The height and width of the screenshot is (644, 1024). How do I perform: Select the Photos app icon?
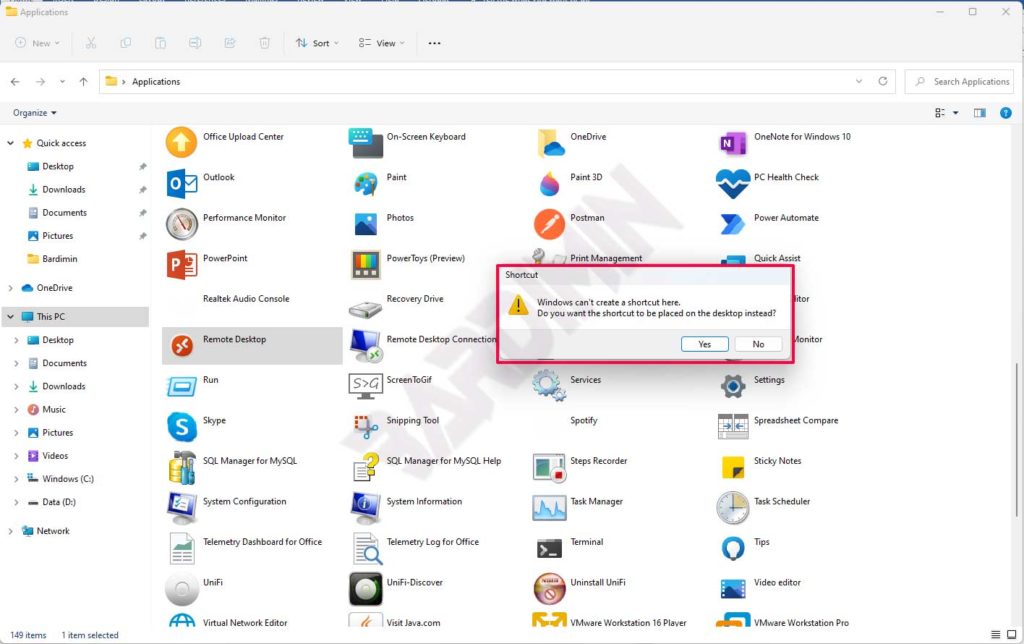pyautogui.click(x=366, y=224)
